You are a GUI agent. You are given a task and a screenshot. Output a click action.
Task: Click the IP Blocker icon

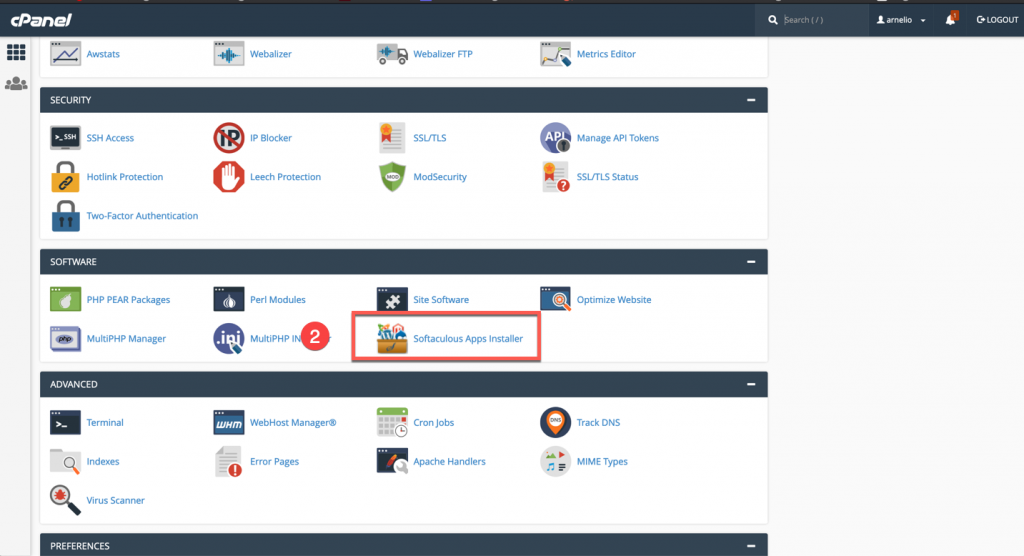click(228, 138)
